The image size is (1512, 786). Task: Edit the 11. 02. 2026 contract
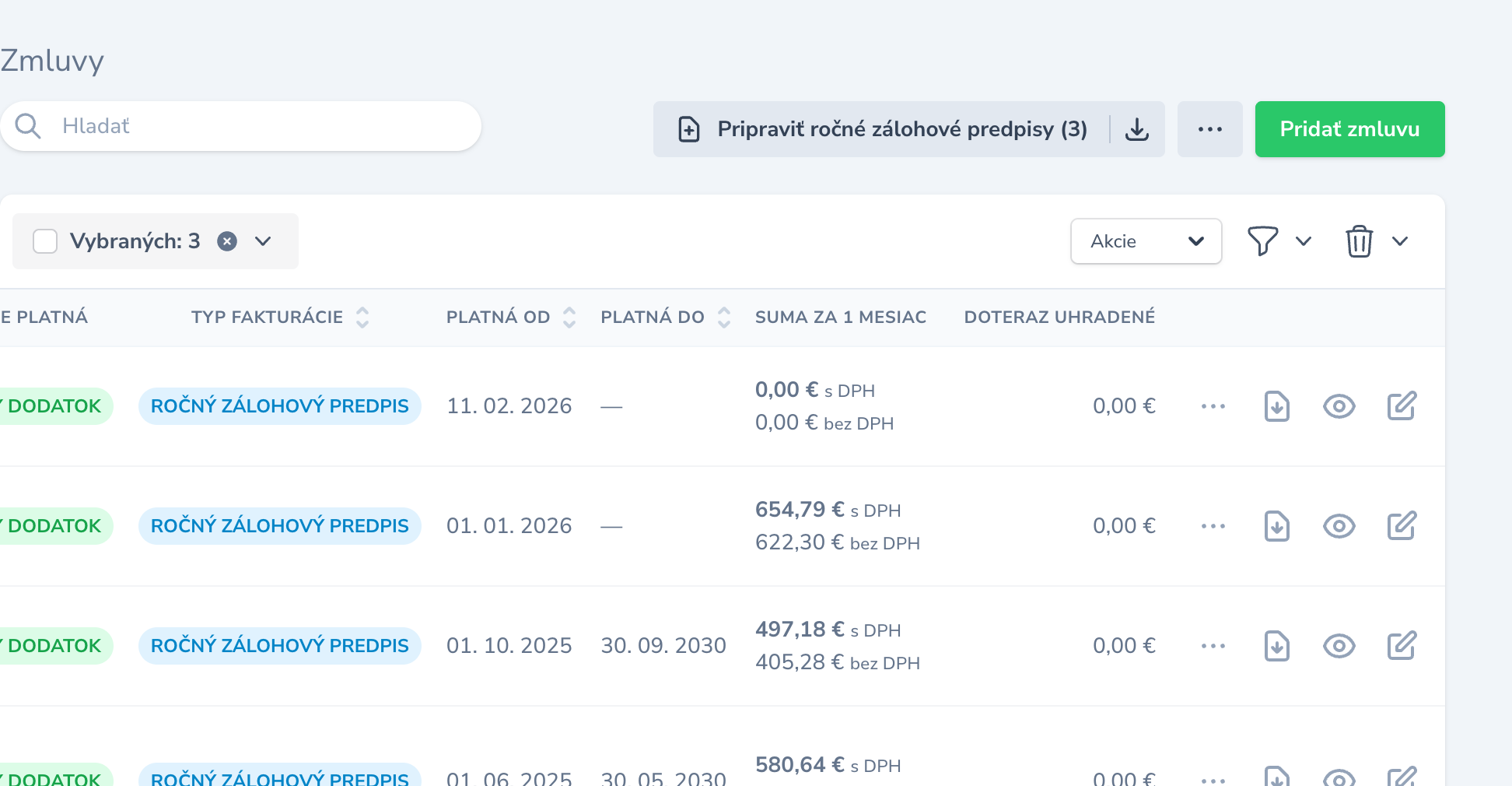tap(1402, 406)
